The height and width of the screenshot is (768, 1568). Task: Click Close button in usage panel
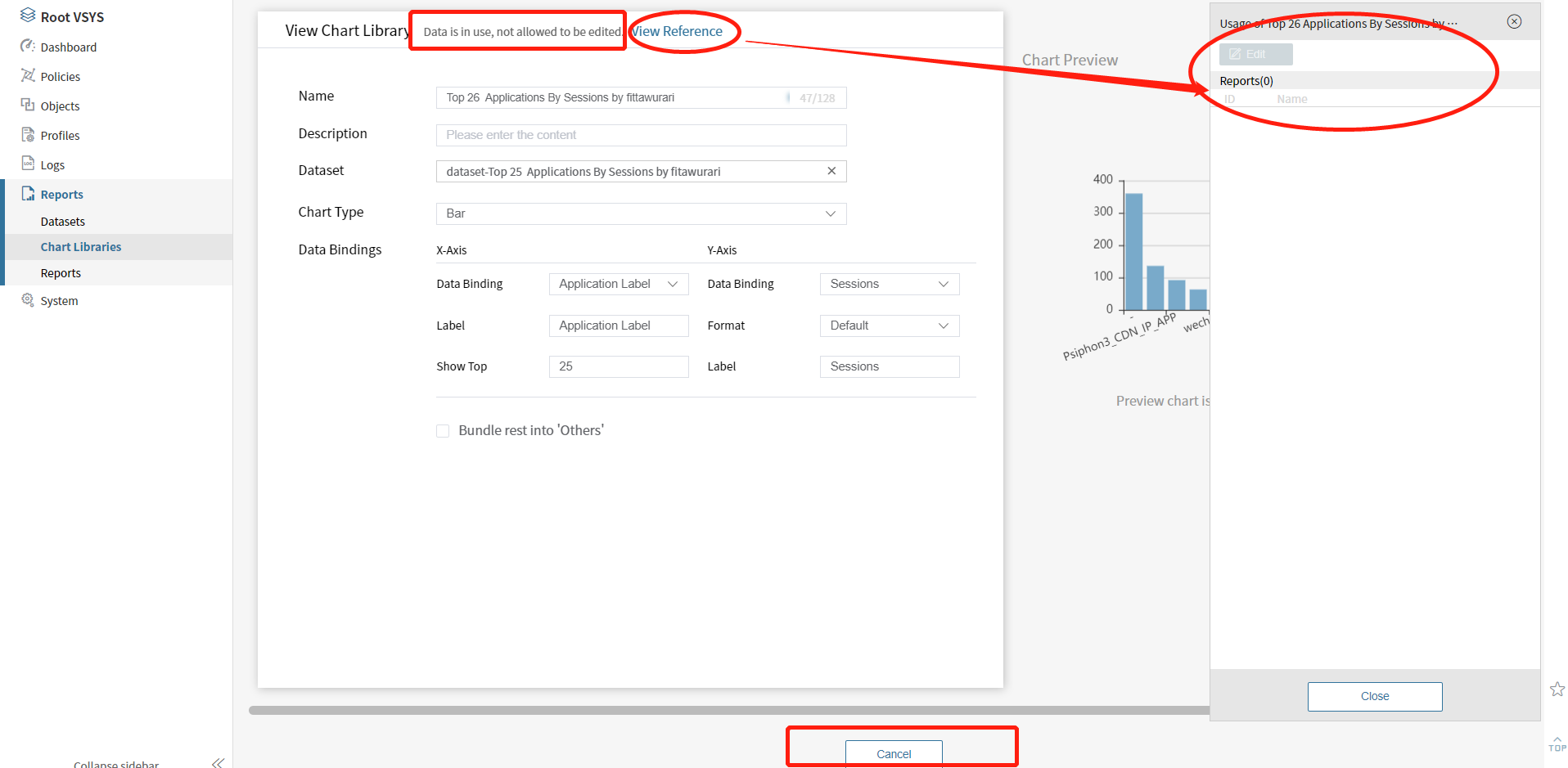1374,696
